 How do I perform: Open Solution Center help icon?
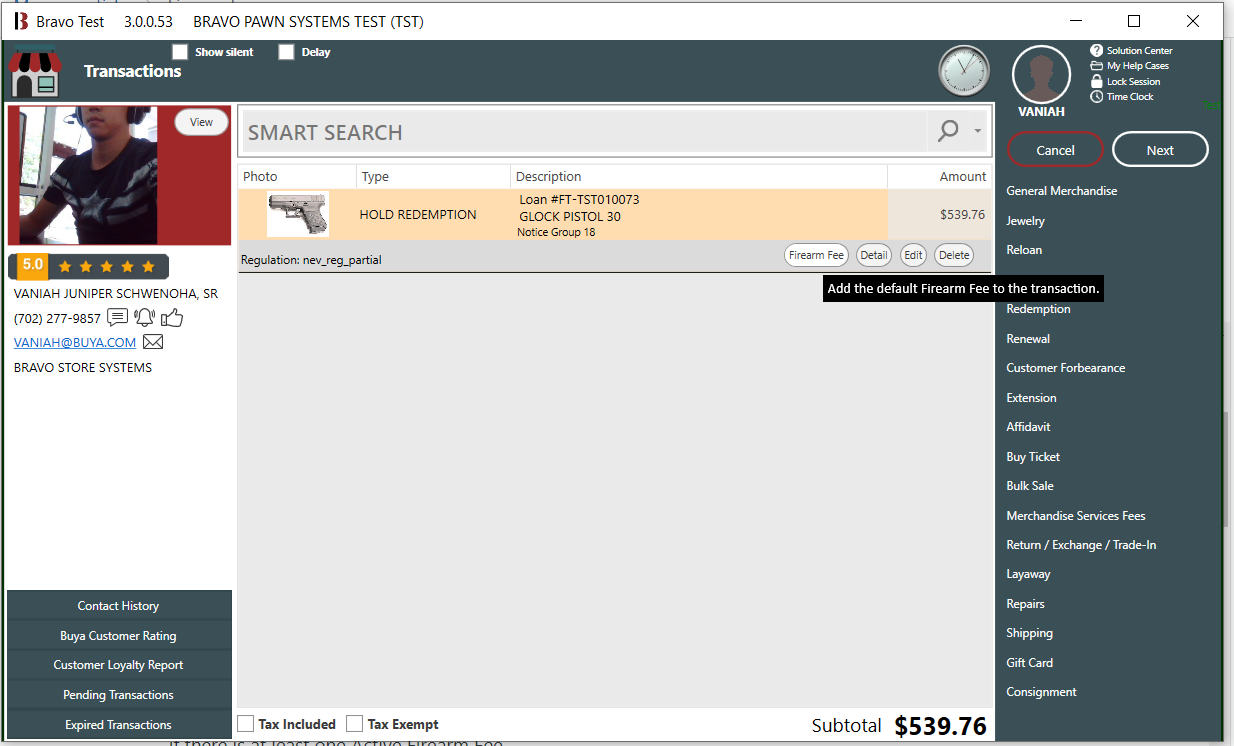click(x=1096, y=50)
